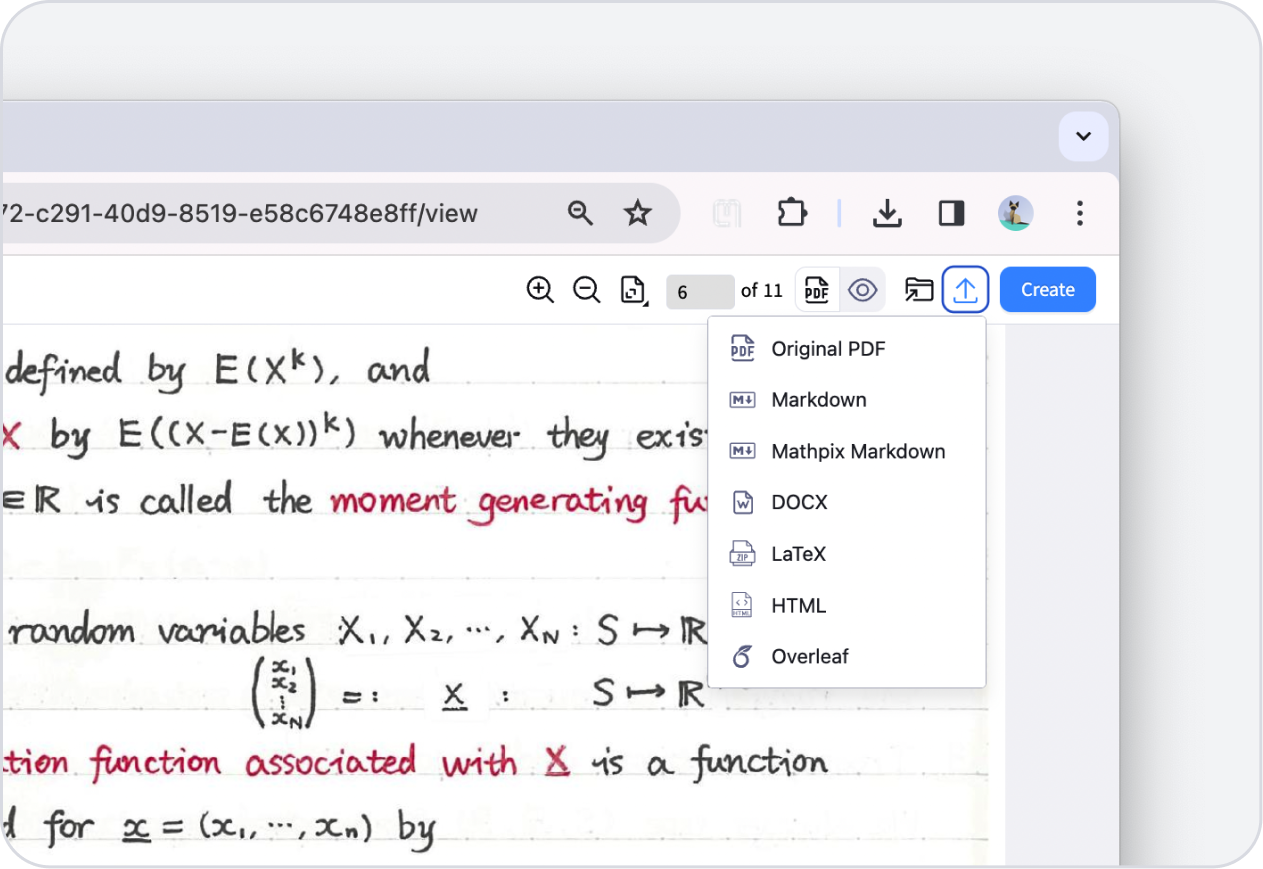The image size is (1263, 869).
Task: Select Original PDF export option
Action: tap(846, 349)
